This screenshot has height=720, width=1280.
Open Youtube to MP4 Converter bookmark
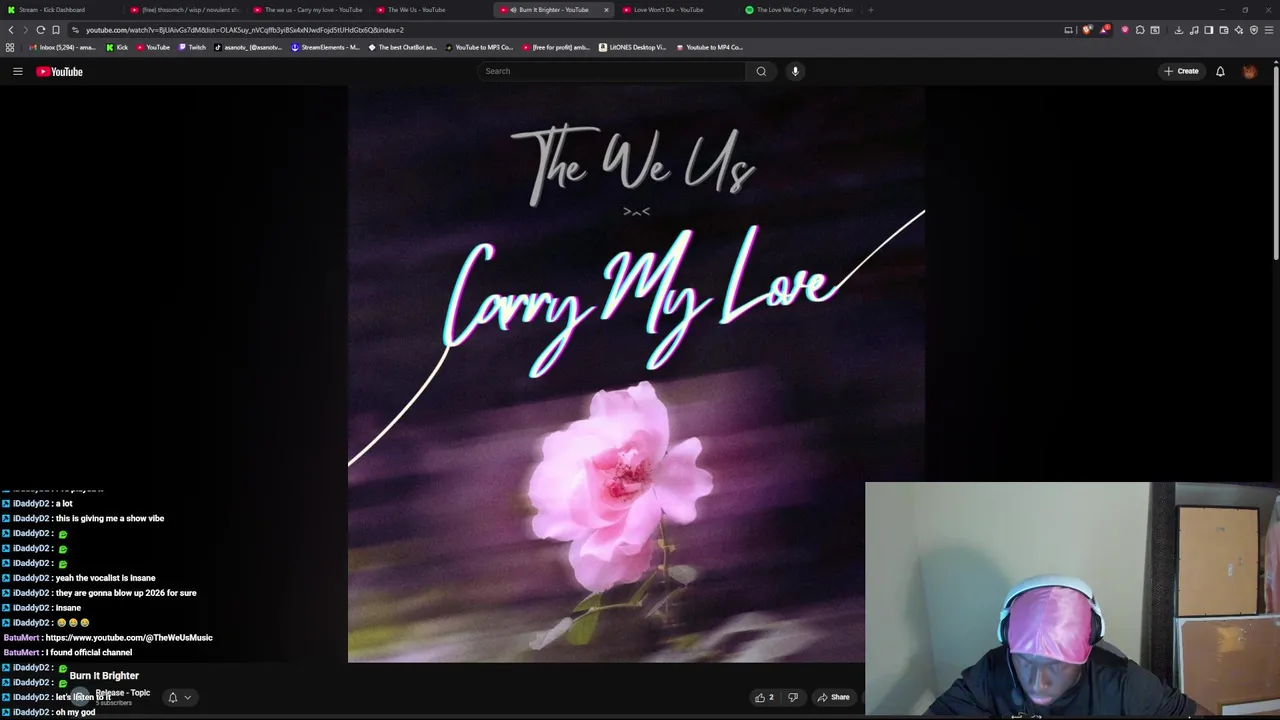click(710, 47)
